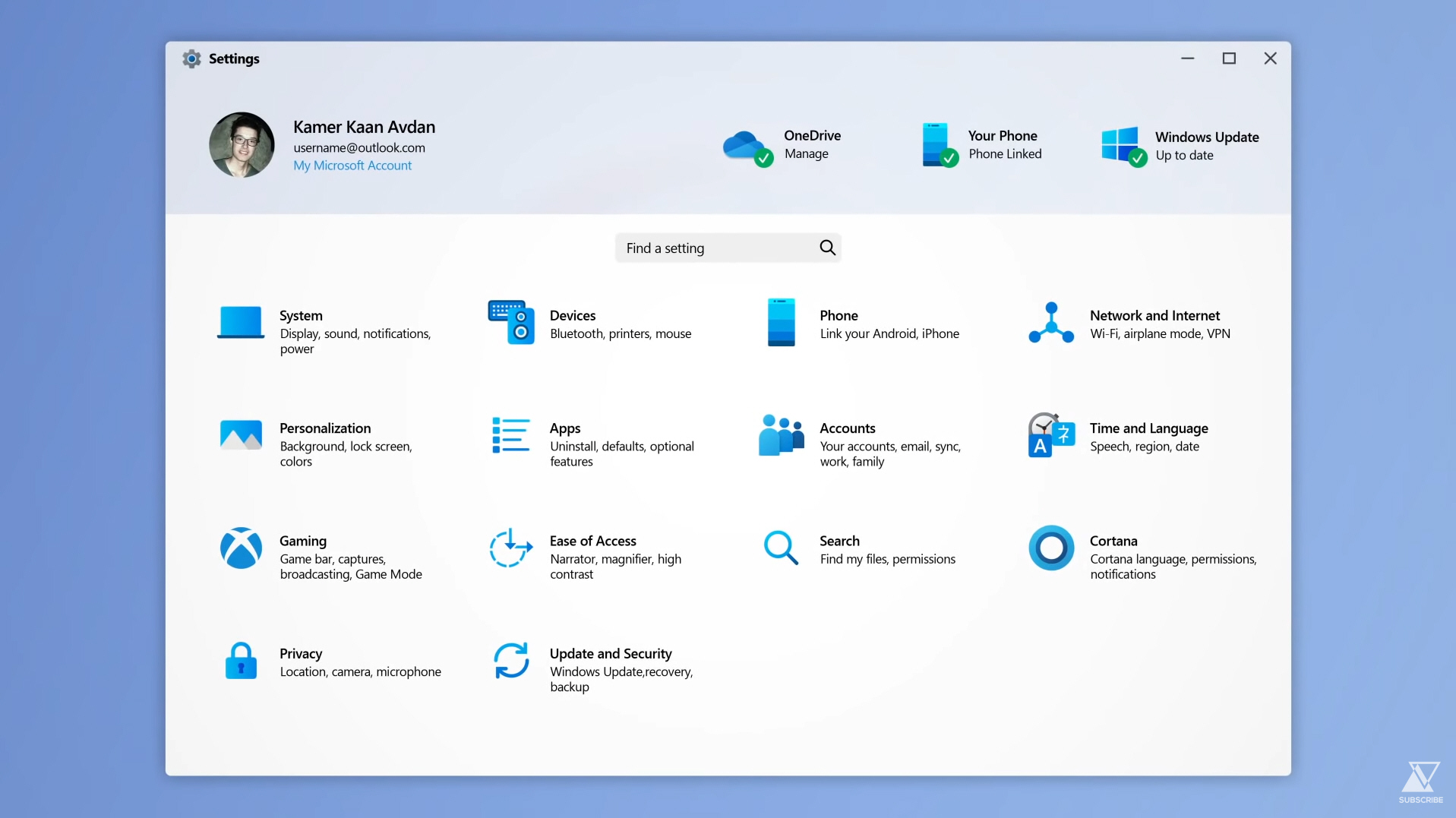Open the System laptop icon
This screenshot has width=1456, height=818.
241,322
